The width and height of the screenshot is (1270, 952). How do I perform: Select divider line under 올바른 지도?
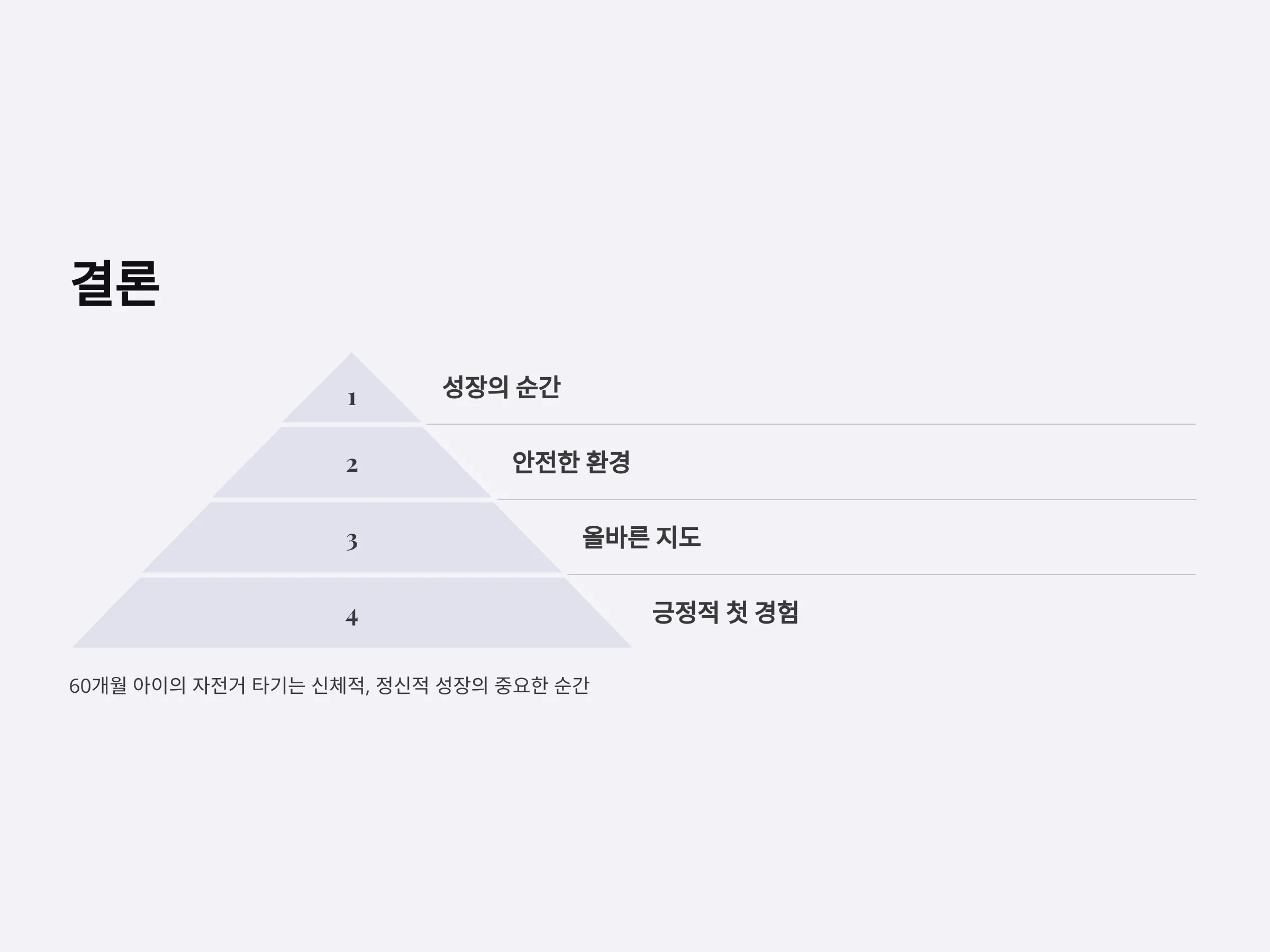(881, 574)
